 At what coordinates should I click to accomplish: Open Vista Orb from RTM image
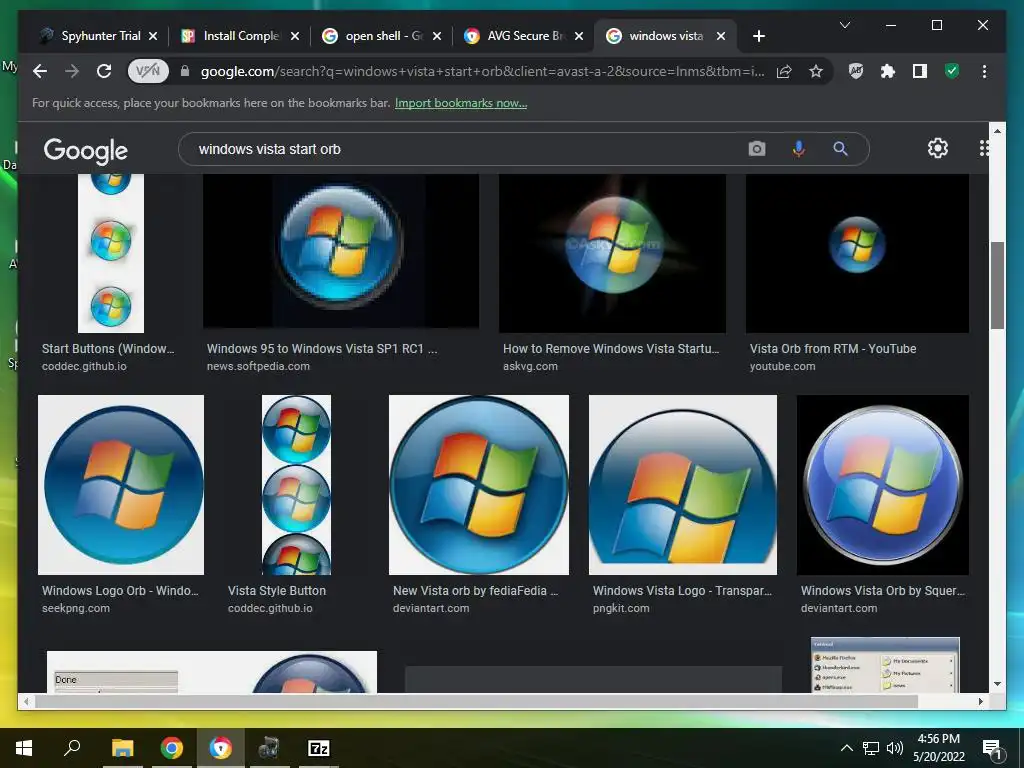pyautogui.click(x=857, y=253)
